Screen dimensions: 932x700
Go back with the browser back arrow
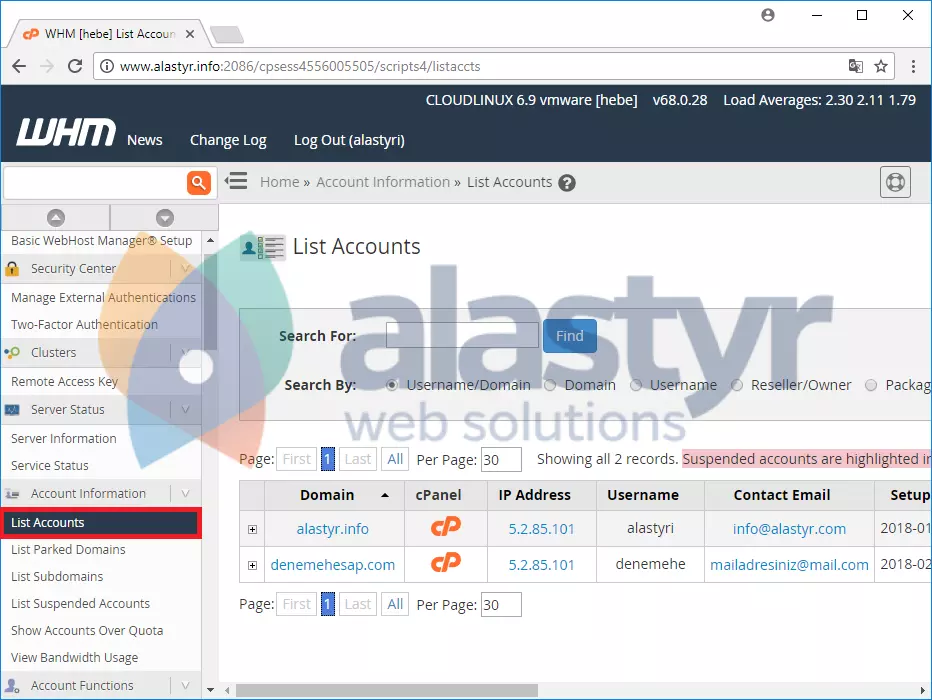pyautogui.click(x=19, y=66)
